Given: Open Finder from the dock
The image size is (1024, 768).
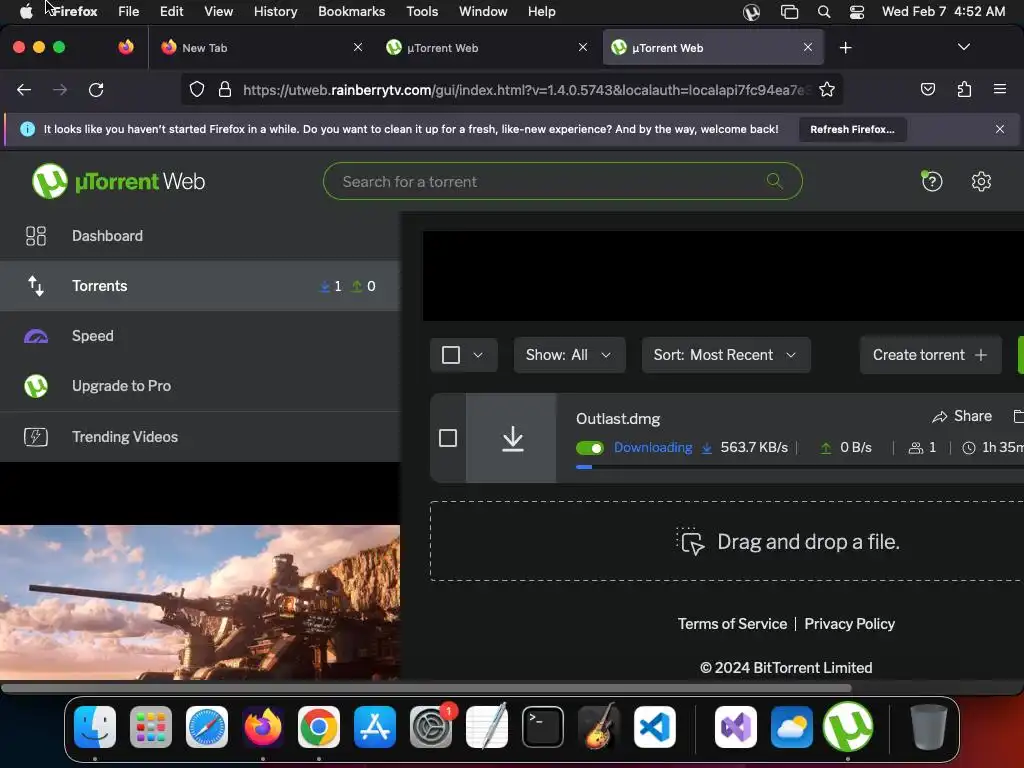Looking at the screenshot, I should [x=95, y=727].
